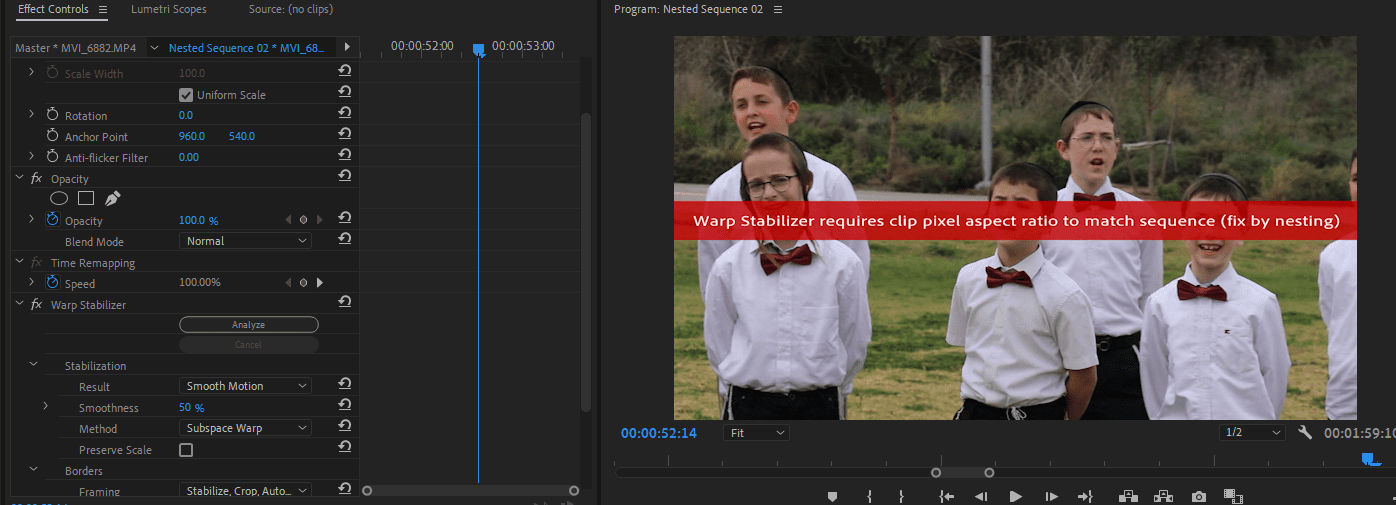Screen dimensions: 1396x505
Task: Export frame with camera icon
Action: (1198, 496)
